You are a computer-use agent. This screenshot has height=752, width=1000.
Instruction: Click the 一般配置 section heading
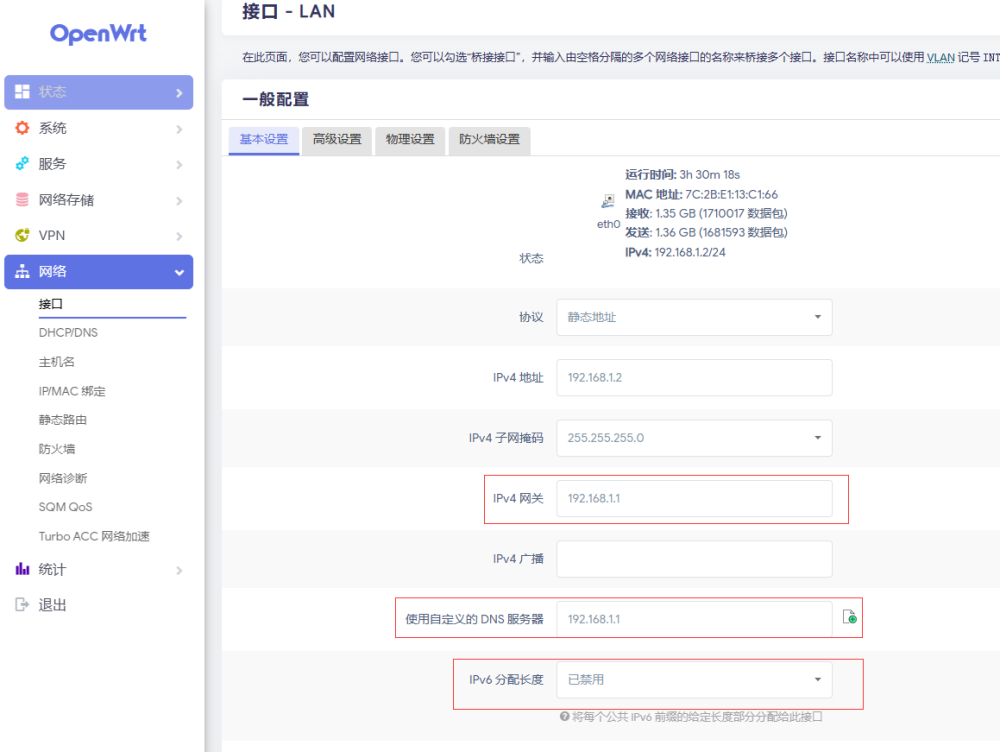coord(276,100)
